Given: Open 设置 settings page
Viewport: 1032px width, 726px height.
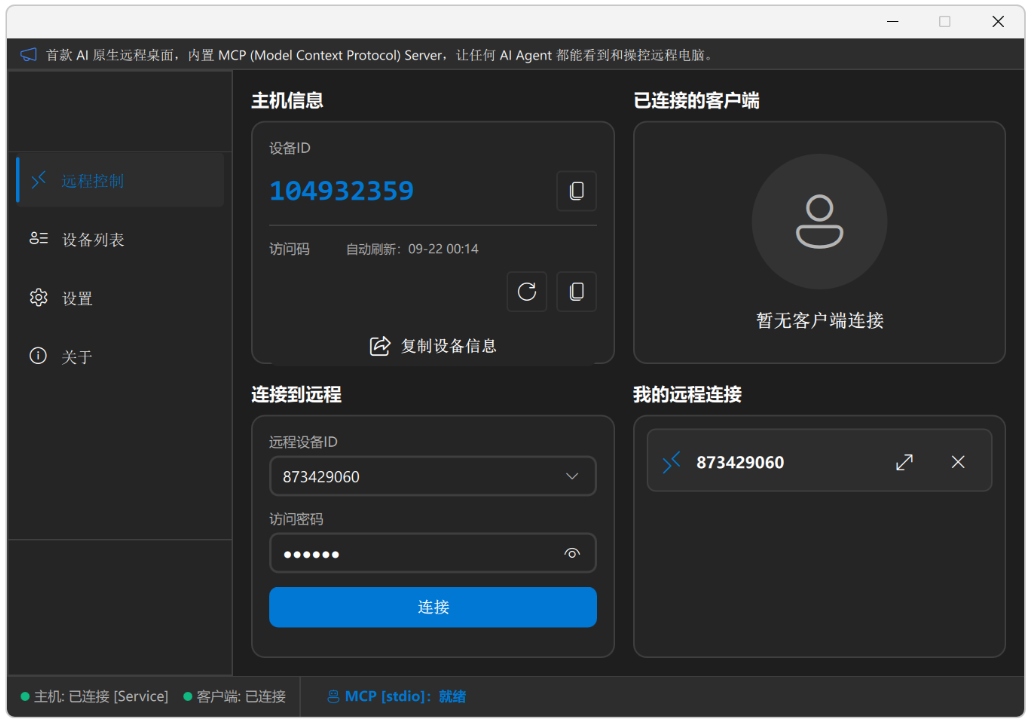Looking at the screenshot, I should [120, 298].
